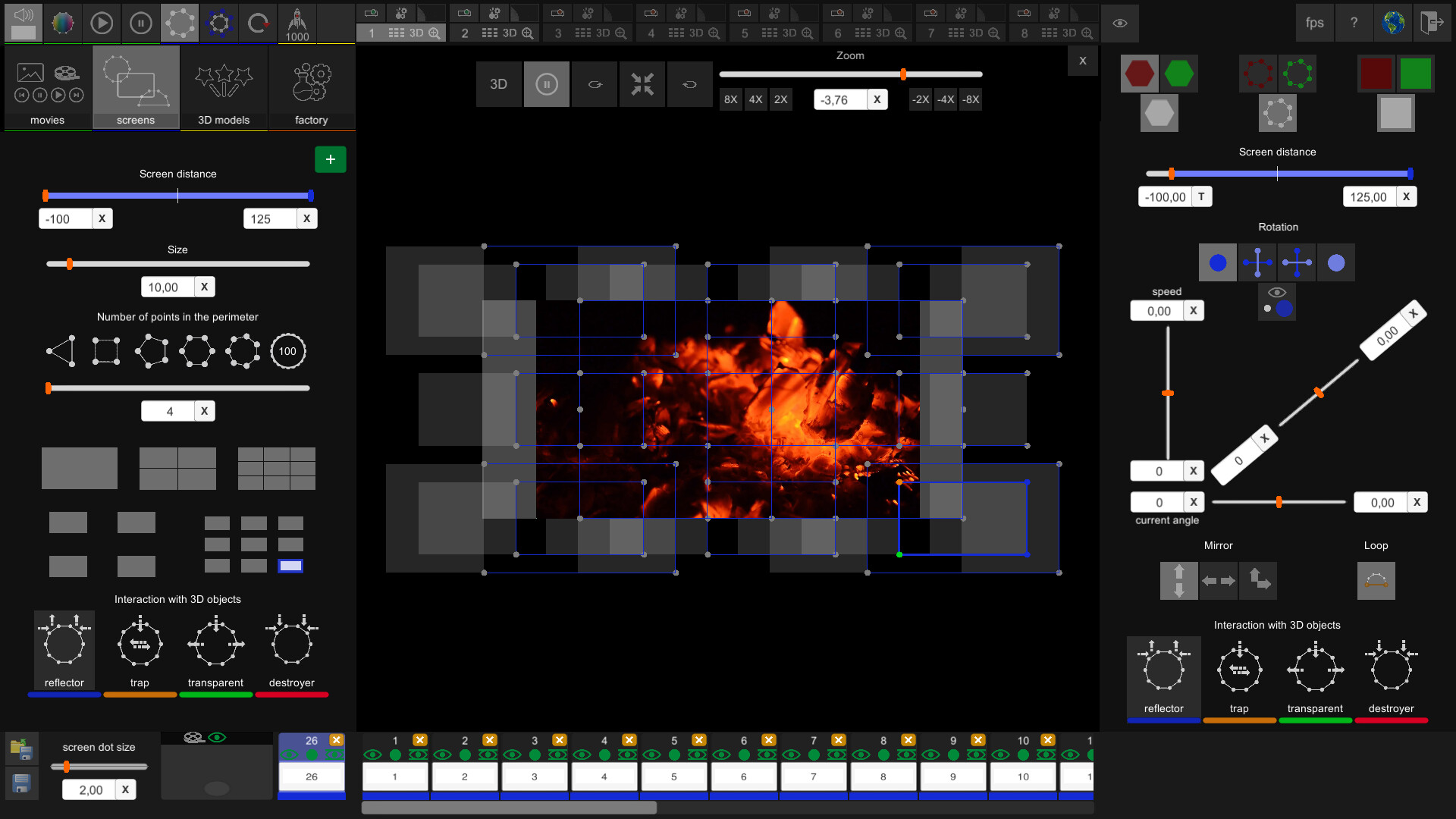The width and height of the screenshot is (1456, 819).
Task: Enable the Loop screen mode
Action: [1376, 580]
